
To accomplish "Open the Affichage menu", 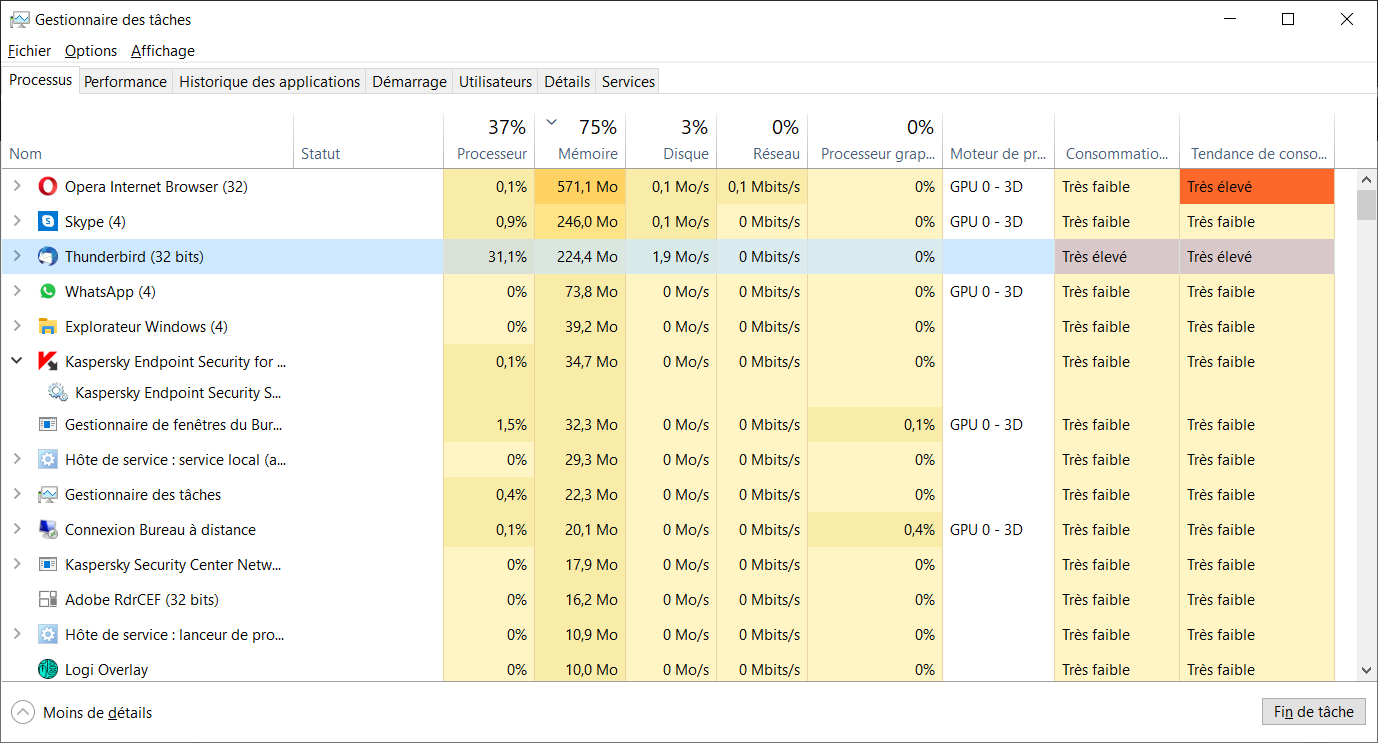I will tap(163, 51).
